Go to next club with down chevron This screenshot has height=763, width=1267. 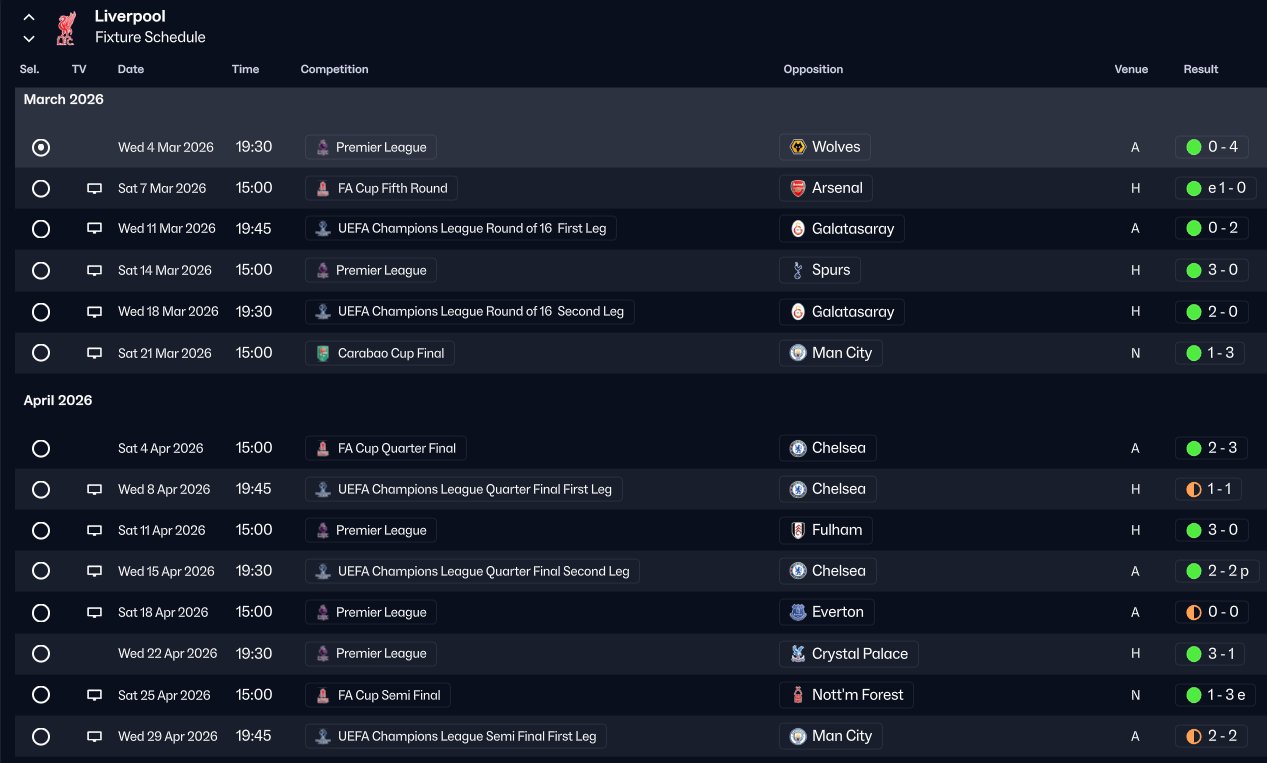click(29, 38)
